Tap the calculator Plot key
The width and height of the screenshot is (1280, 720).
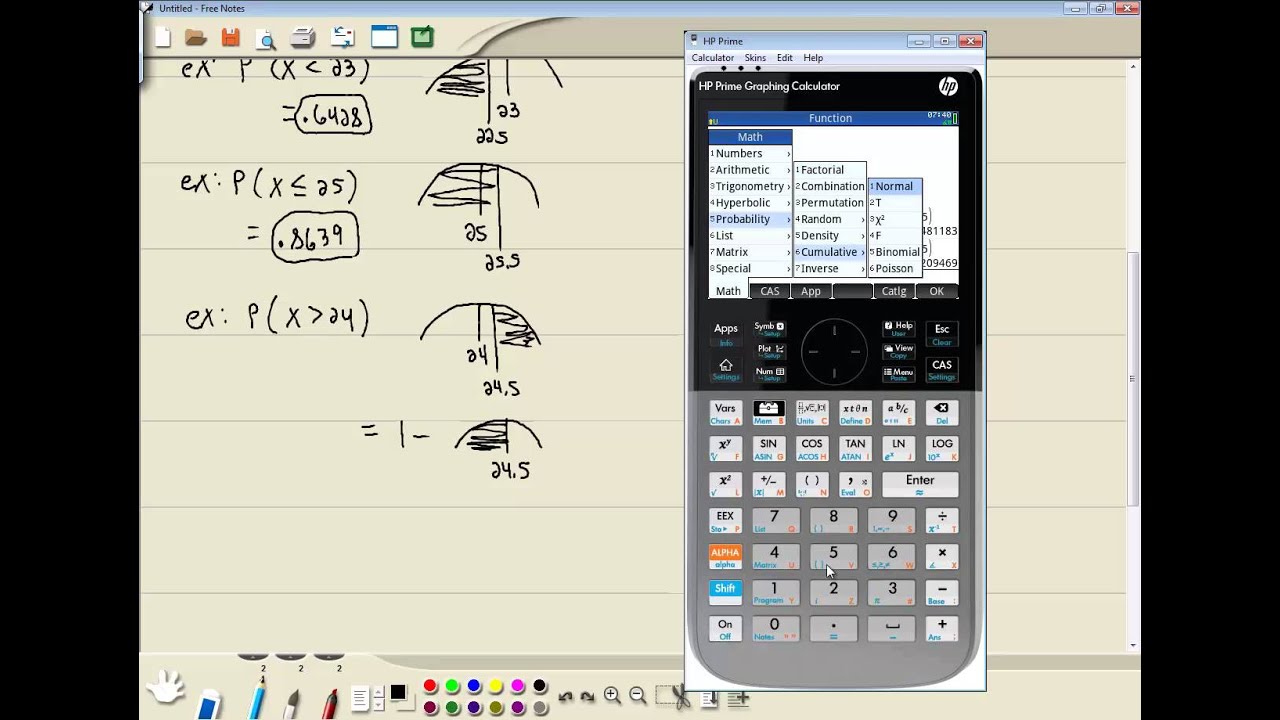point(769,351)
